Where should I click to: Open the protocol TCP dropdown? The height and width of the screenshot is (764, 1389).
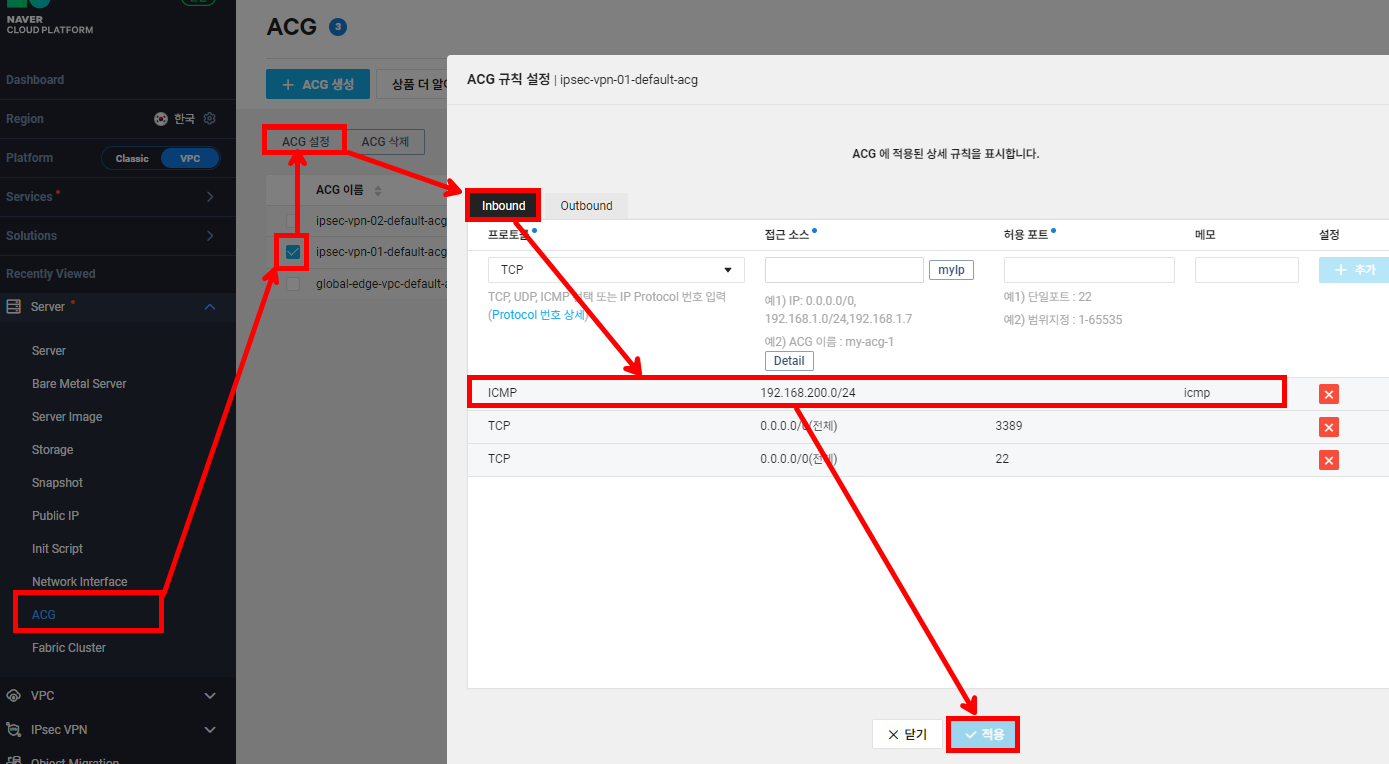pos(616,270)
